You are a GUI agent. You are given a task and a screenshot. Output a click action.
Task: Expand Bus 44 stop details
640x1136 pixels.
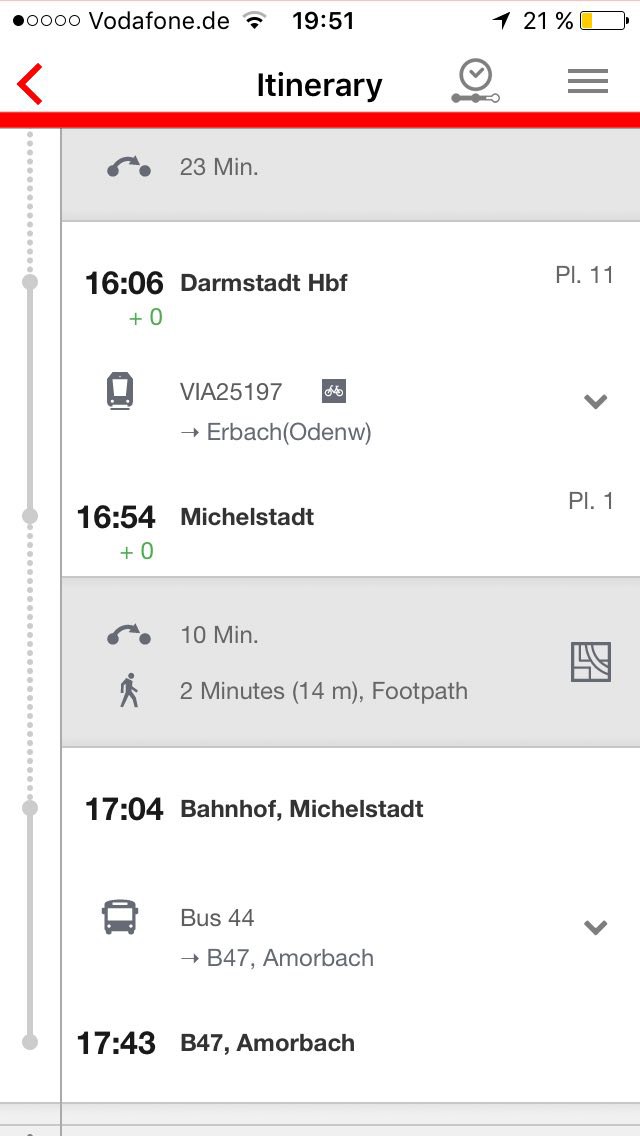coord(596,928)
